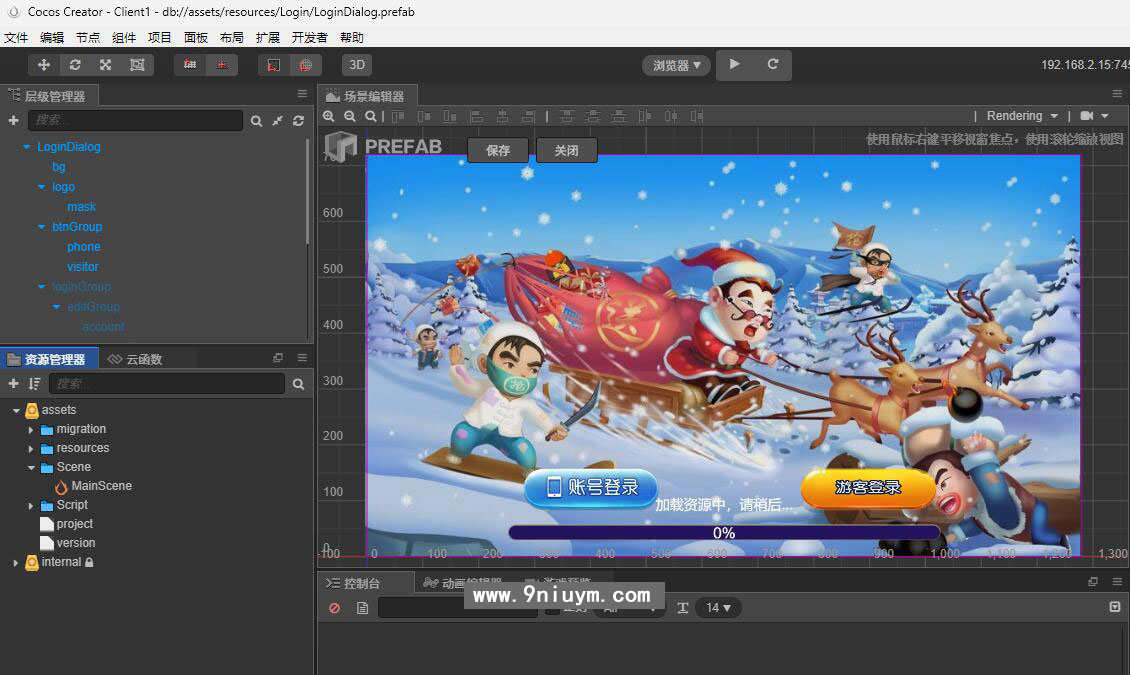Select the scale transform tool
Image resolution: width=1130 pixels, height=675 pixels.
pyautogui.click(x=105, y=65)
